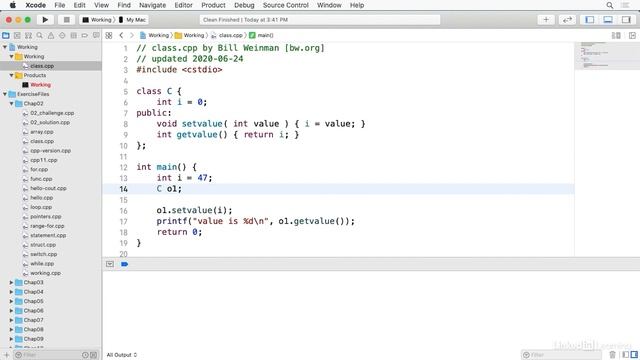Collapse the Chap02 folder

[x=11, y=103]
